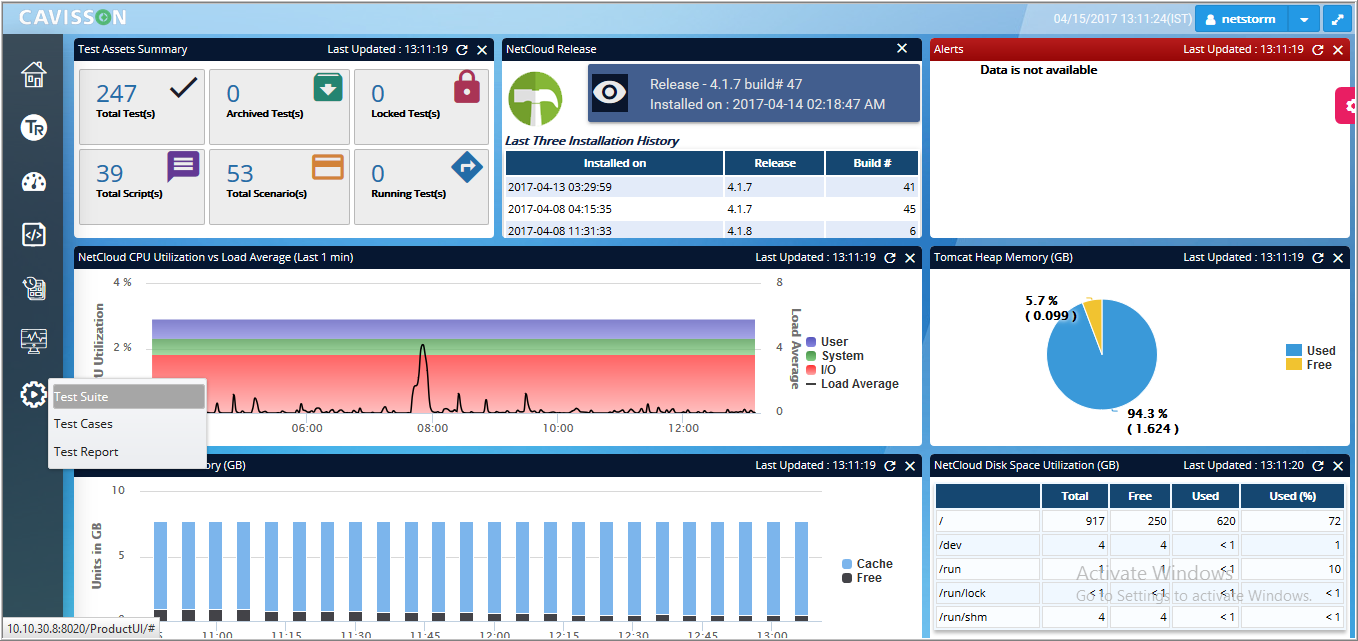Click the Used (%) disk column header

point(1292,496)
